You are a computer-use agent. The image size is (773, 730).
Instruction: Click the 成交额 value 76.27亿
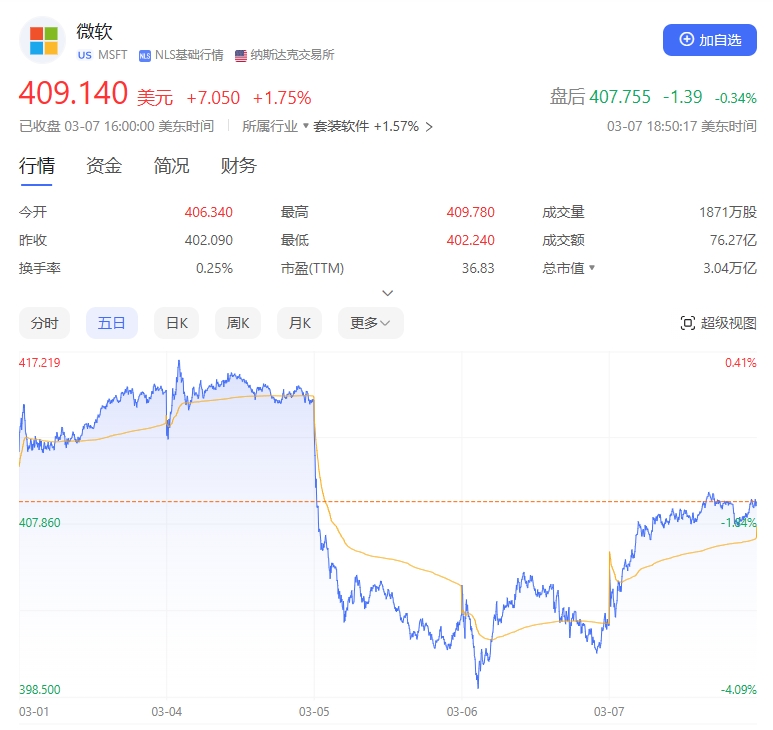[x=733, y=240]
